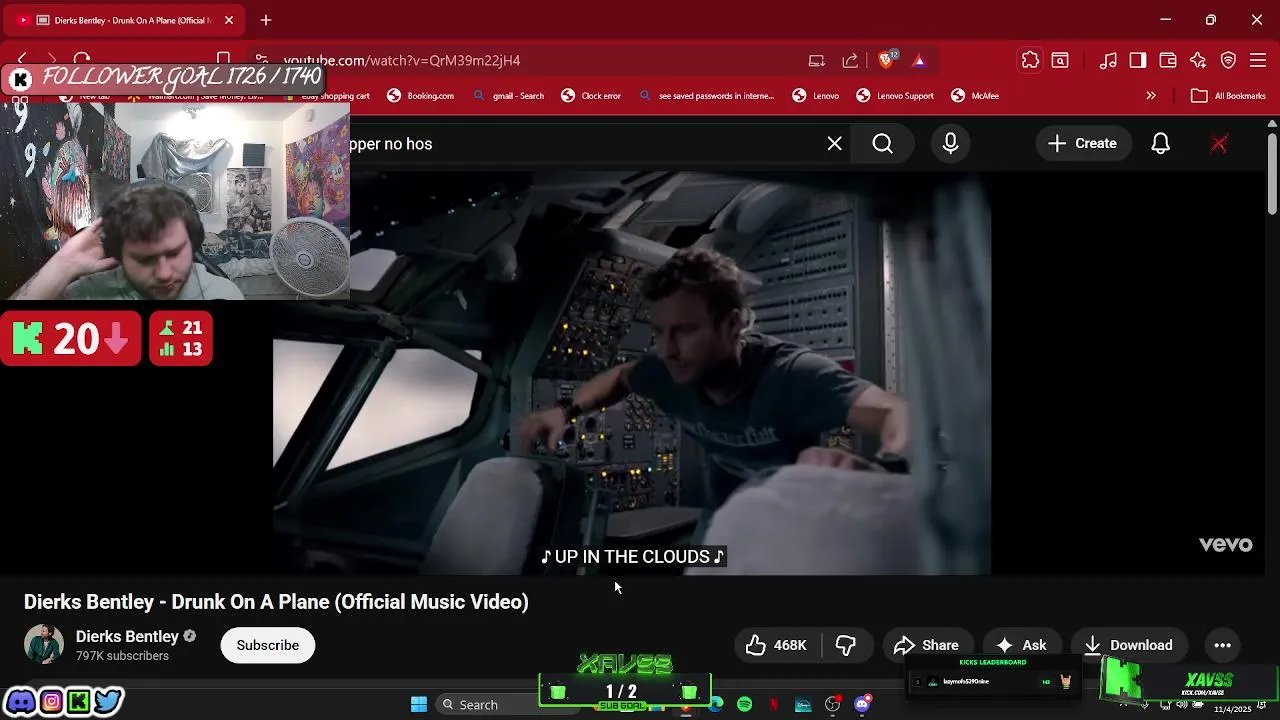The height and width of the screenshot is (720, 1280).
Task: Open more actions three-dot menu under video
Action: point(1222,645)
